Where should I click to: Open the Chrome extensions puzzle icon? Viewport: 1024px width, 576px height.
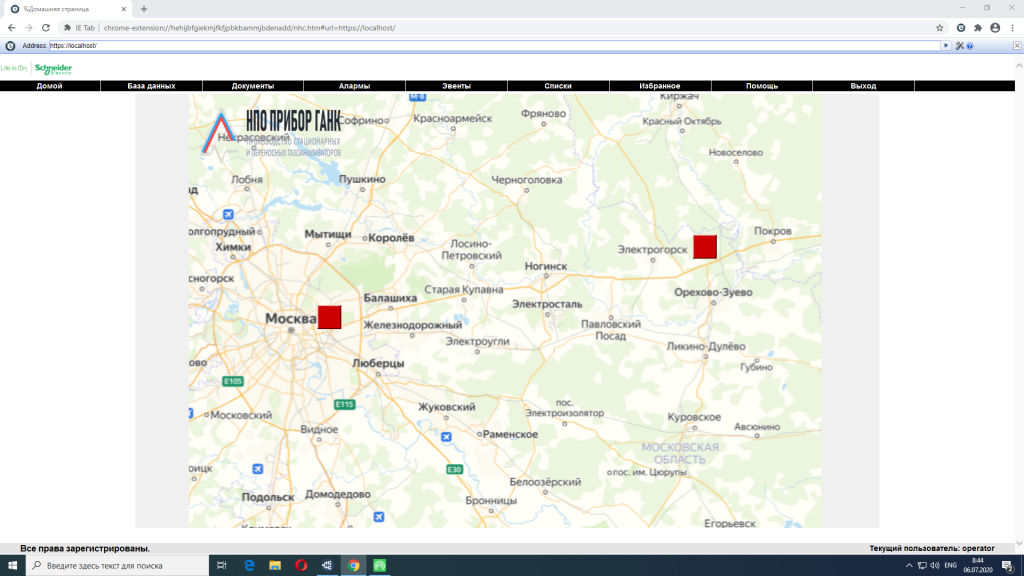[978, 28]
